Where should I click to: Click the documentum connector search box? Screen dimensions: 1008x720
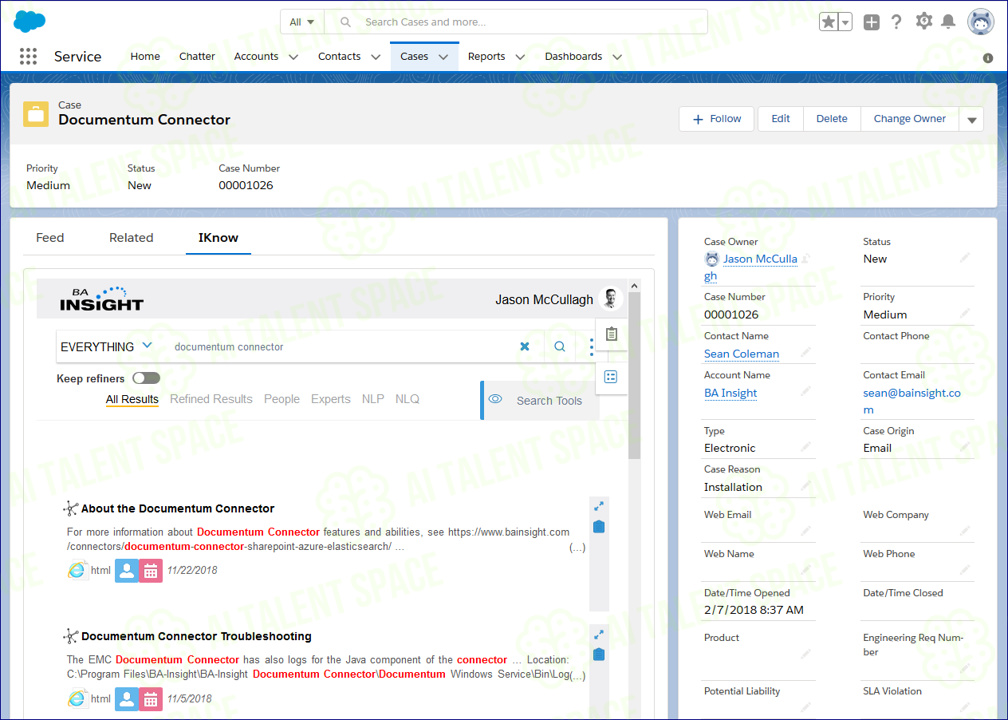pos(341,346)
